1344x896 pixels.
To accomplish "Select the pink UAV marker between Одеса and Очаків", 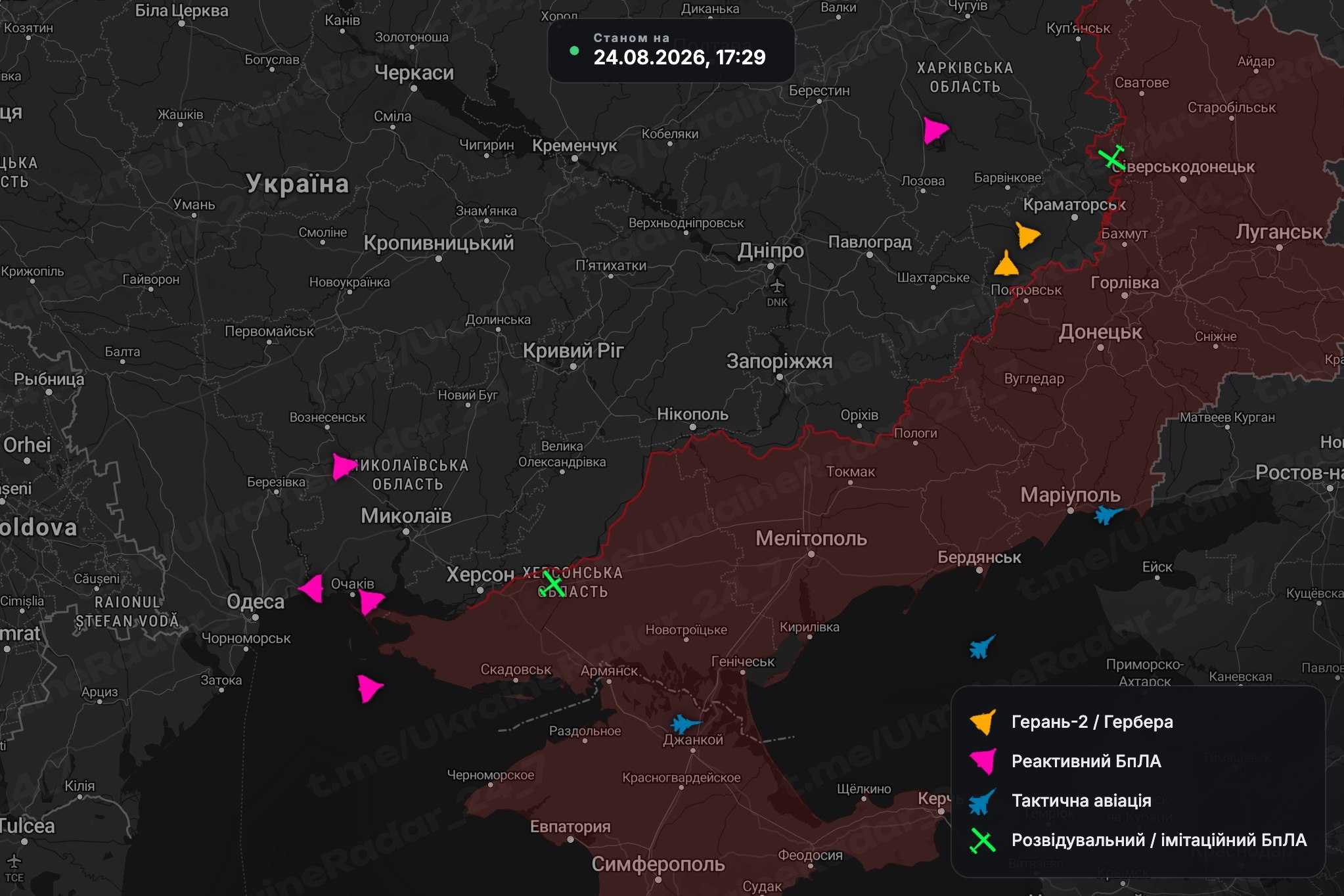I will [x=311, y=588].
